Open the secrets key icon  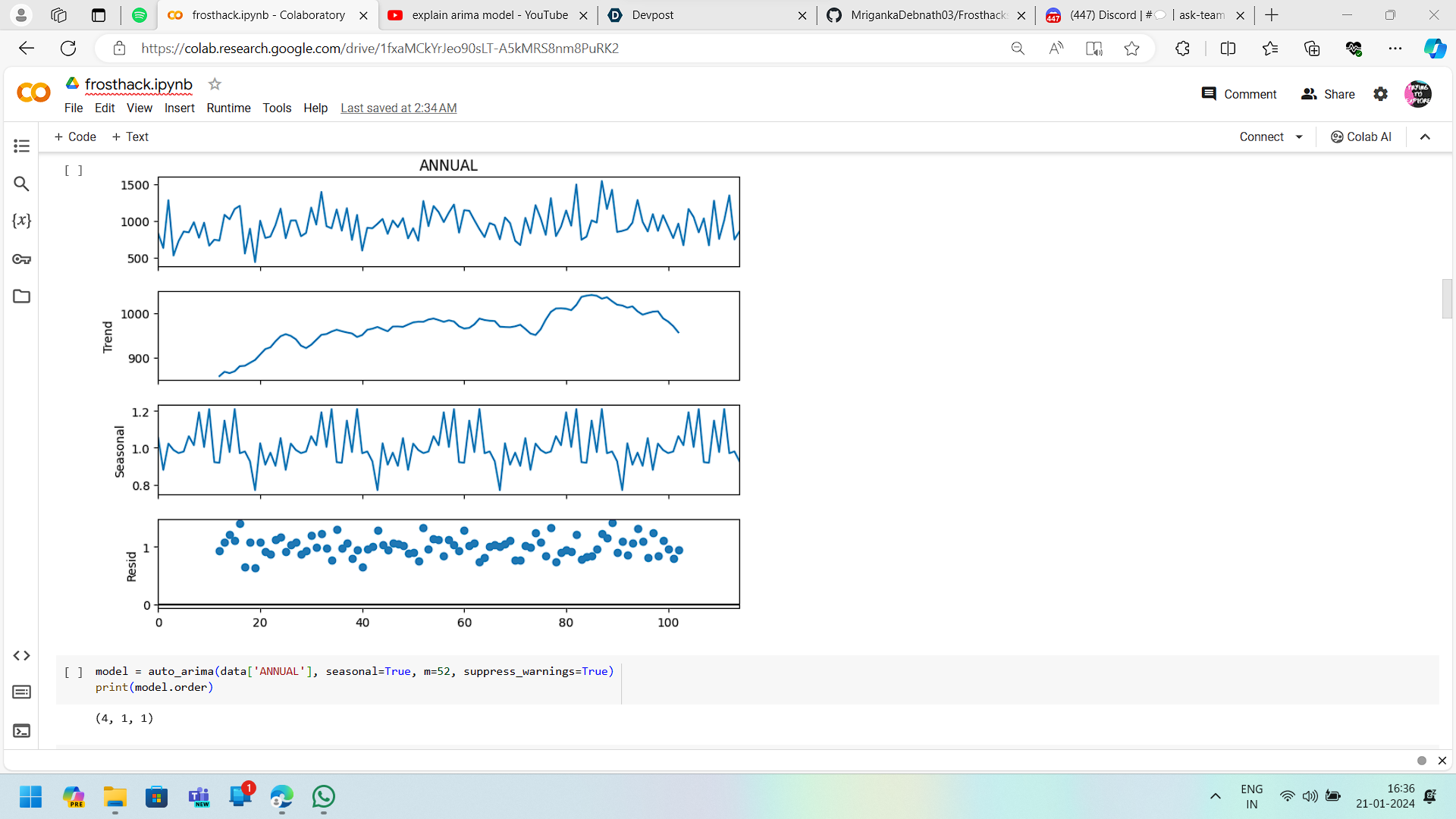21,259
